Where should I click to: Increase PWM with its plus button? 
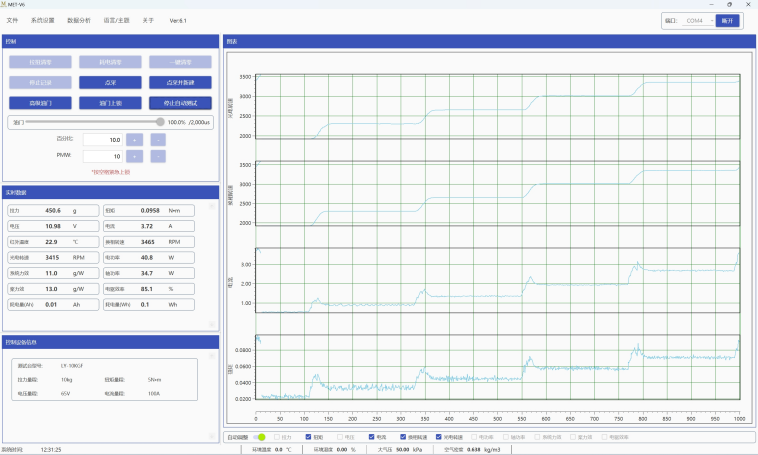click(x=134, y=156)
